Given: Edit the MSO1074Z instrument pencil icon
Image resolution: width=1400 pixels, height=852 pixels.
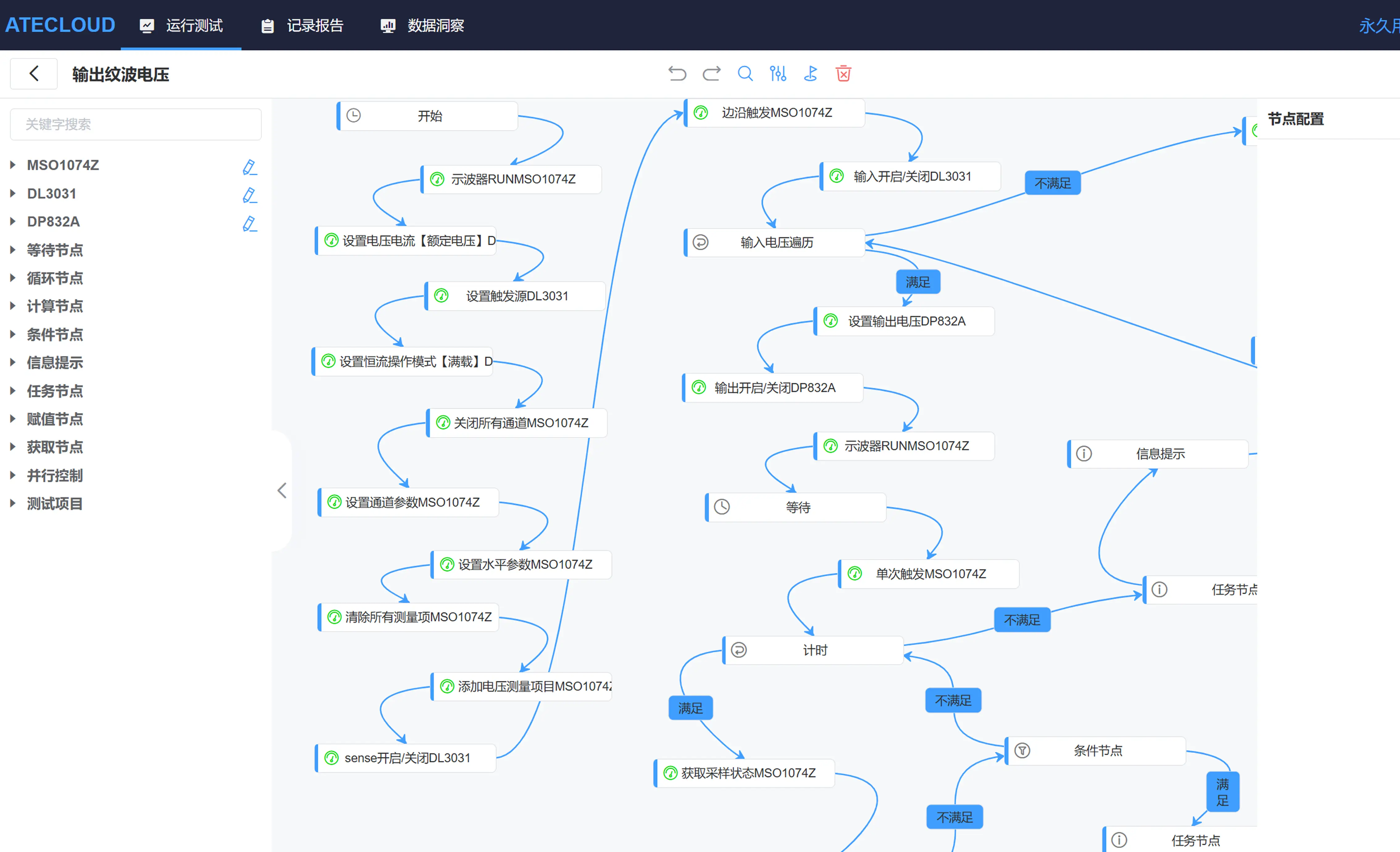Looking at the screenshot, I should [x=249, y=167].
